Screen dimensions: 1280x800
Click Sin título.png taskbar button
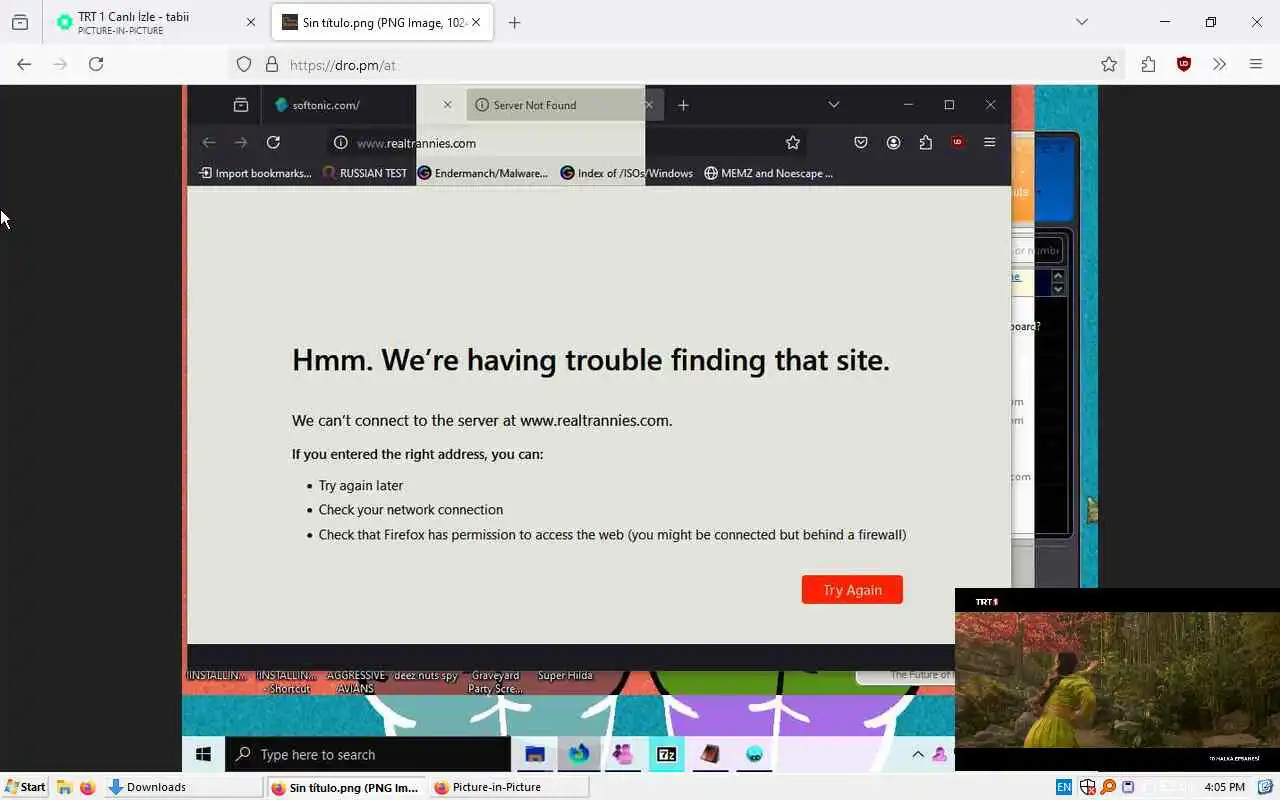tap(345, 787)
